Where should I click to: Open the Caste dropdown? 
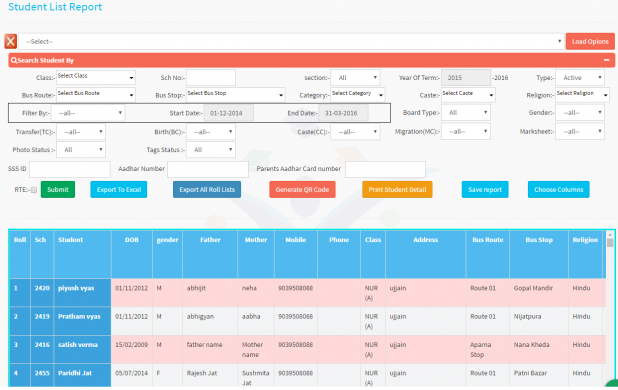coord(468,95)
